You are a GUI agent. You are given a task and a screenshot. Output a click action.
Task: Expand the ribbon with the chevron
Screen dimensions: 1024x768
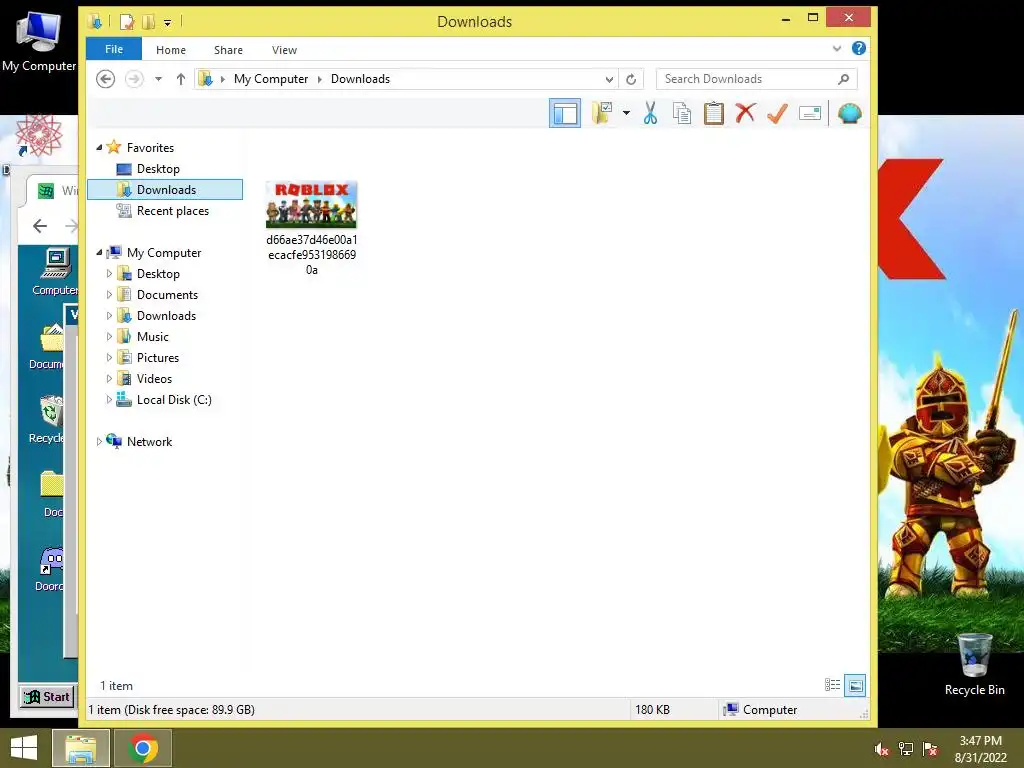point(837,48)
